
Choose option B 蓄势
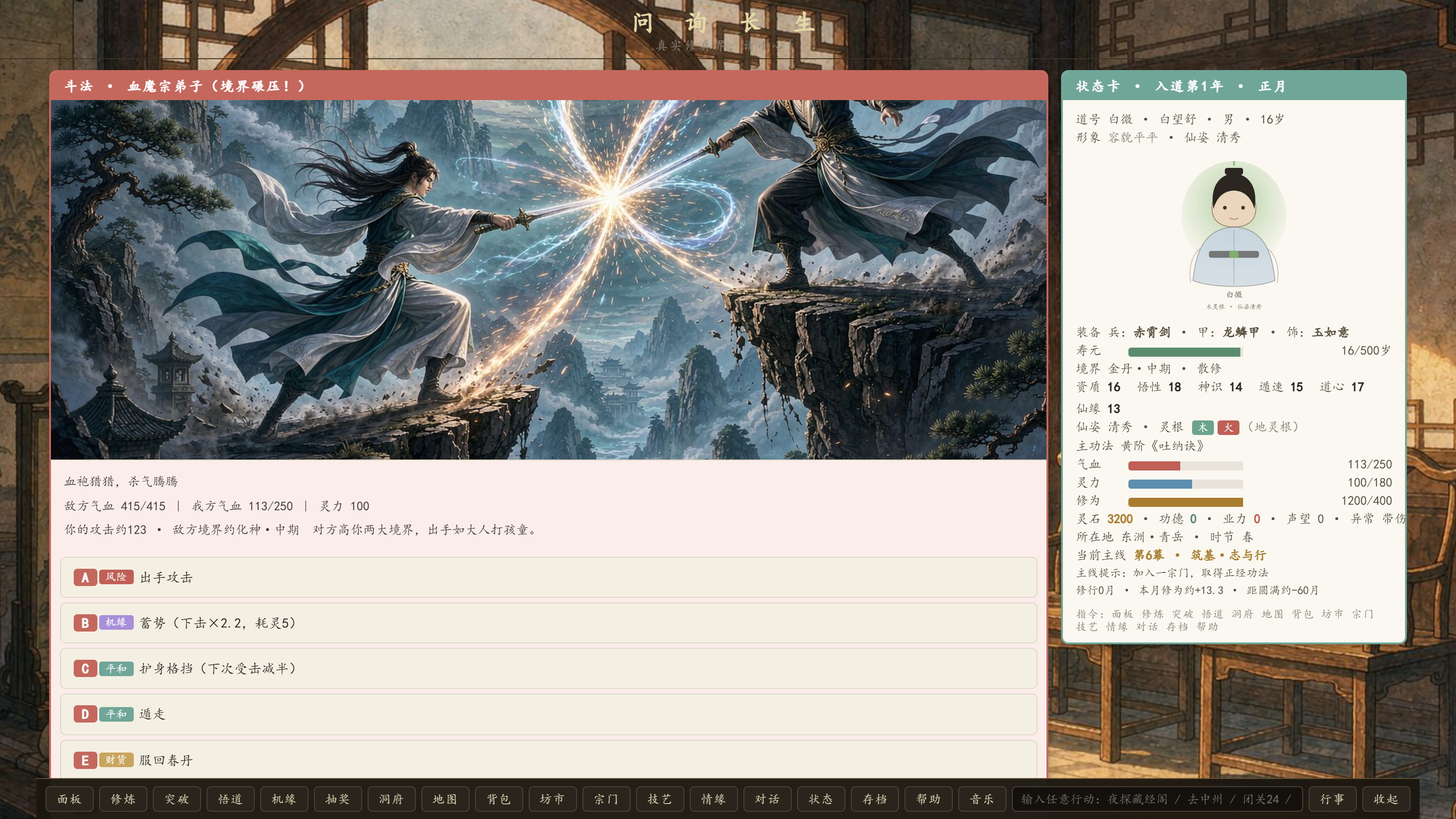[x=548, y=623]
